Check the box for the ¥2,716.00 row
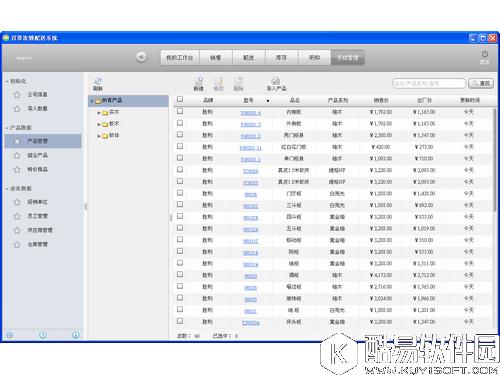Image resolution: width=500 pixels, height=375 pixels. click(180, 286)
